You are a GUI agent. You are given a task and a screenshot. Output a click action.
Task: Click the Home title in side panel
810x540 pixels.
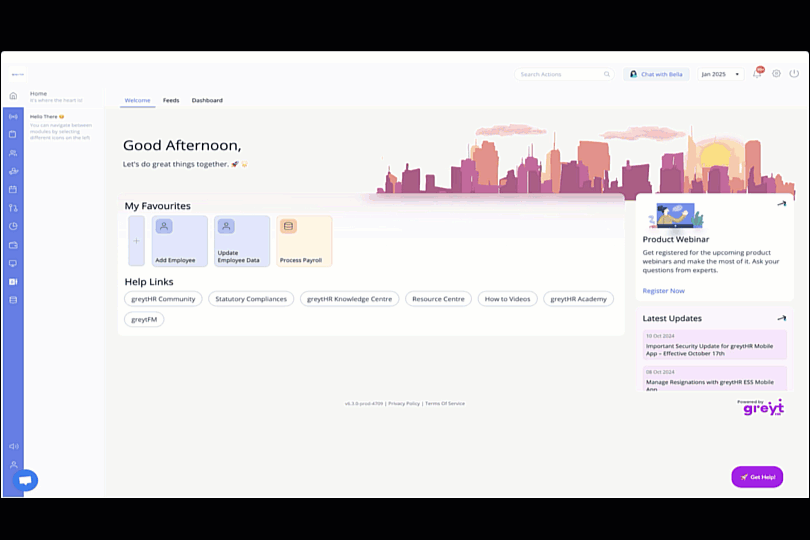[x=38, y=94]
